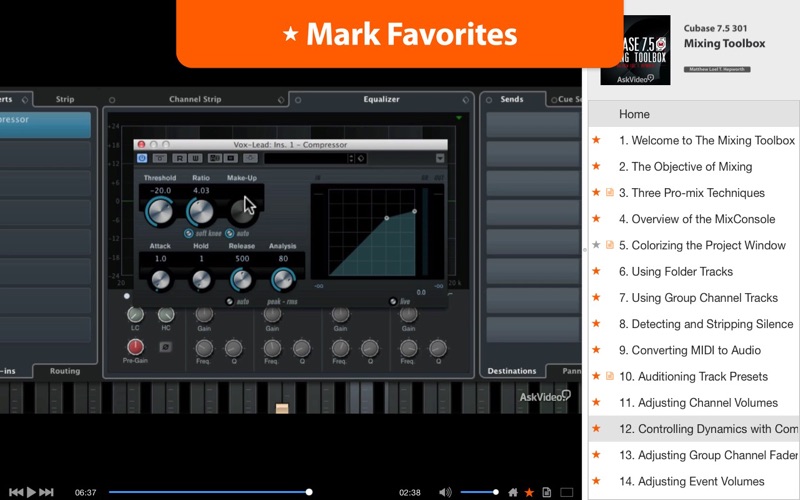
Task: Skip to the previous video
Action: [x=16, y=492]
